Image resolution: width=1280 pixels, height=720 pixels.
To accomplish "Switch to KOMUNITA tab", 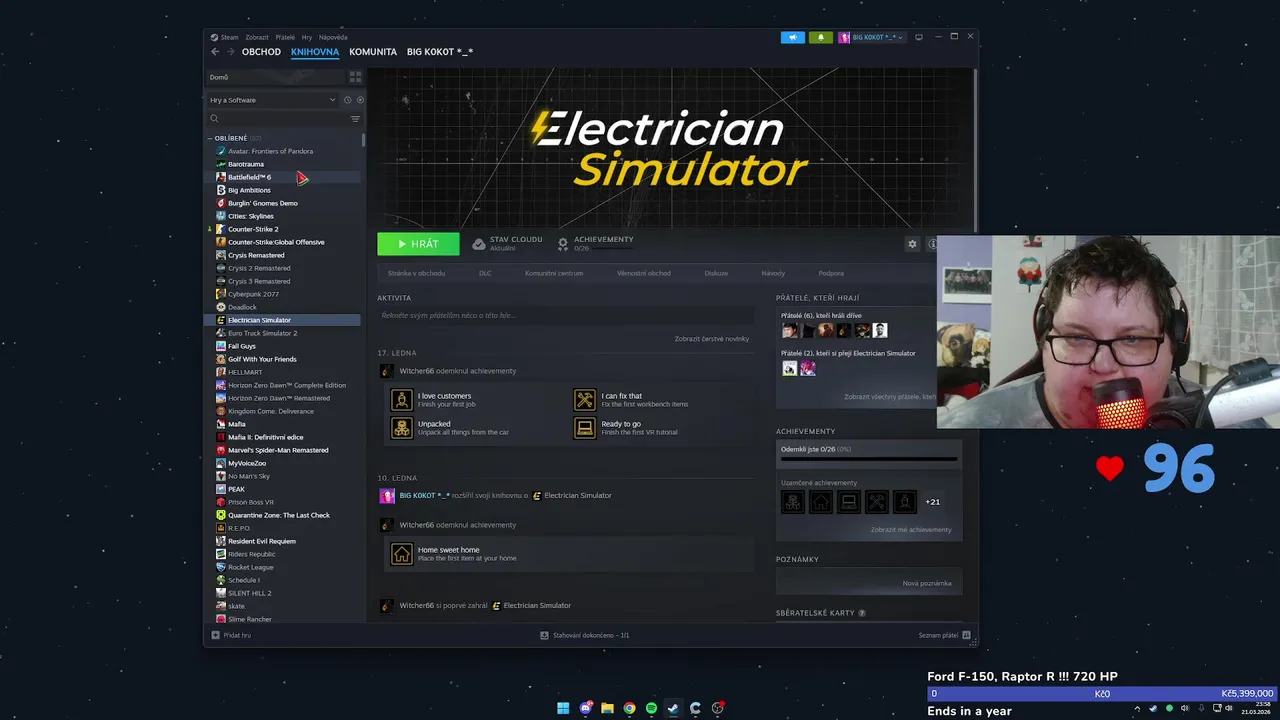I will pyautogui.click(x=373, y=52).
